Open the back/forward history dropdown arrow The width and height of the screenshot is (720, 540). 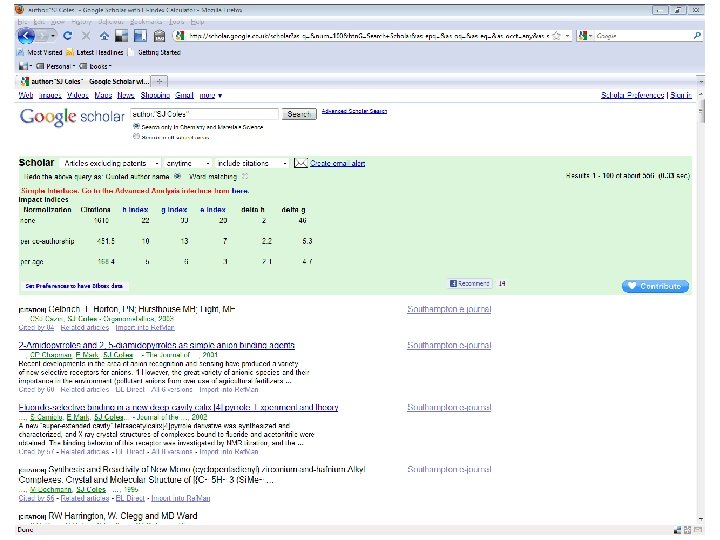point(54,36)
